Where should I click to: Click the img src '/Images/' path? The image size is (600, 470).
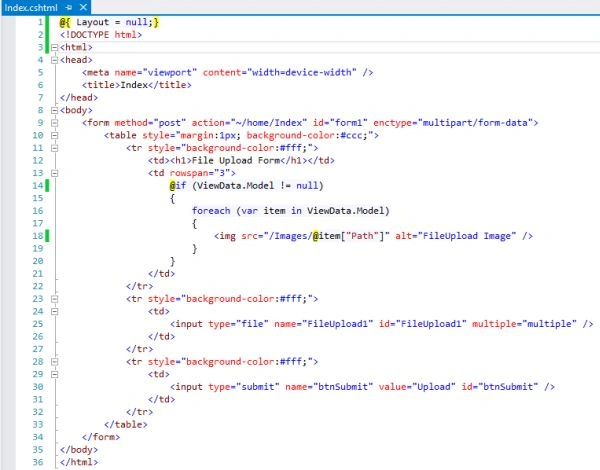pyautogui.click(x=290, y=236)
